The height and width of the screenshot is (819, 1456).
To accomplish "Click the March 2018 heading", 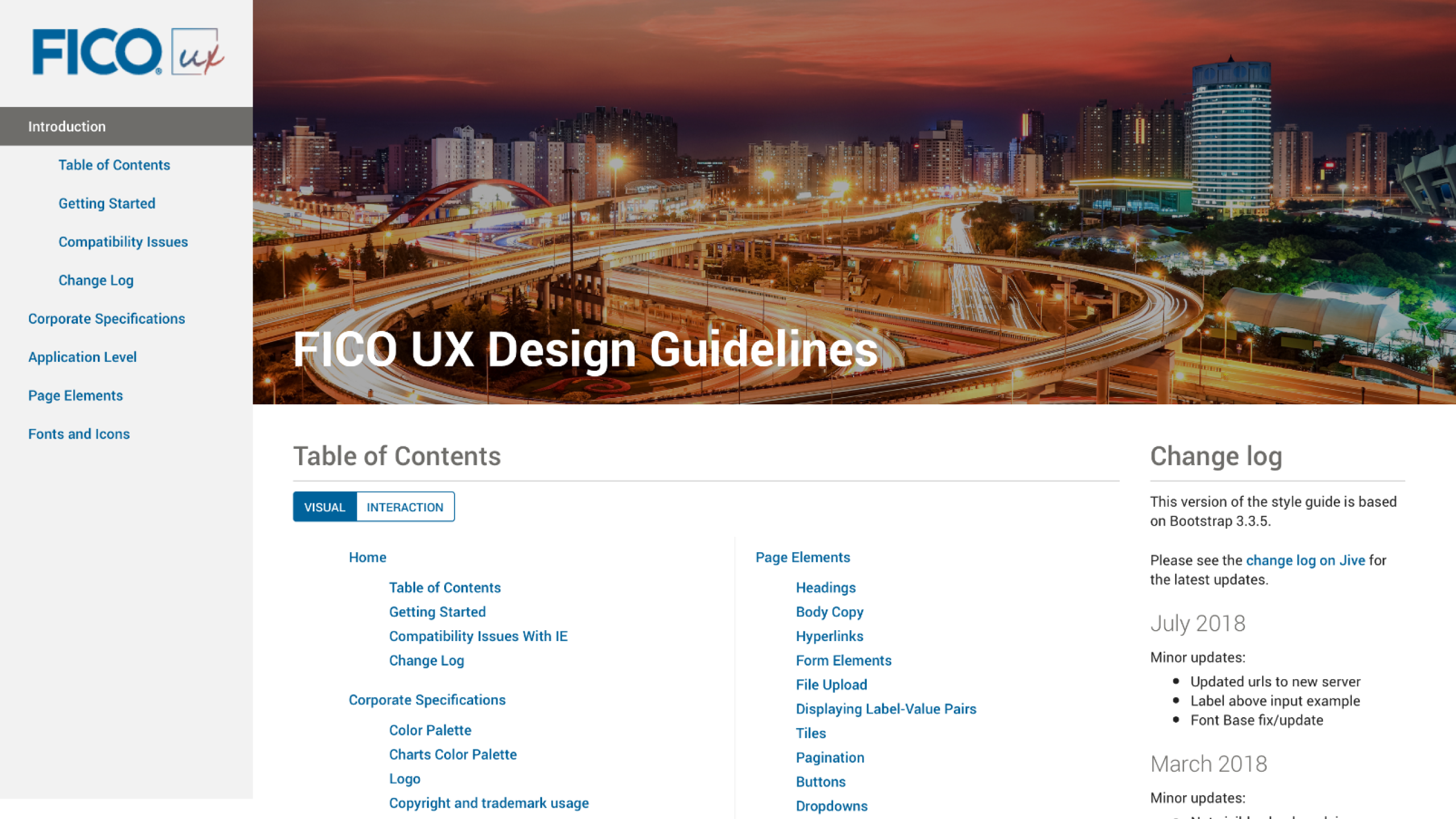I will pos(1209,764).
